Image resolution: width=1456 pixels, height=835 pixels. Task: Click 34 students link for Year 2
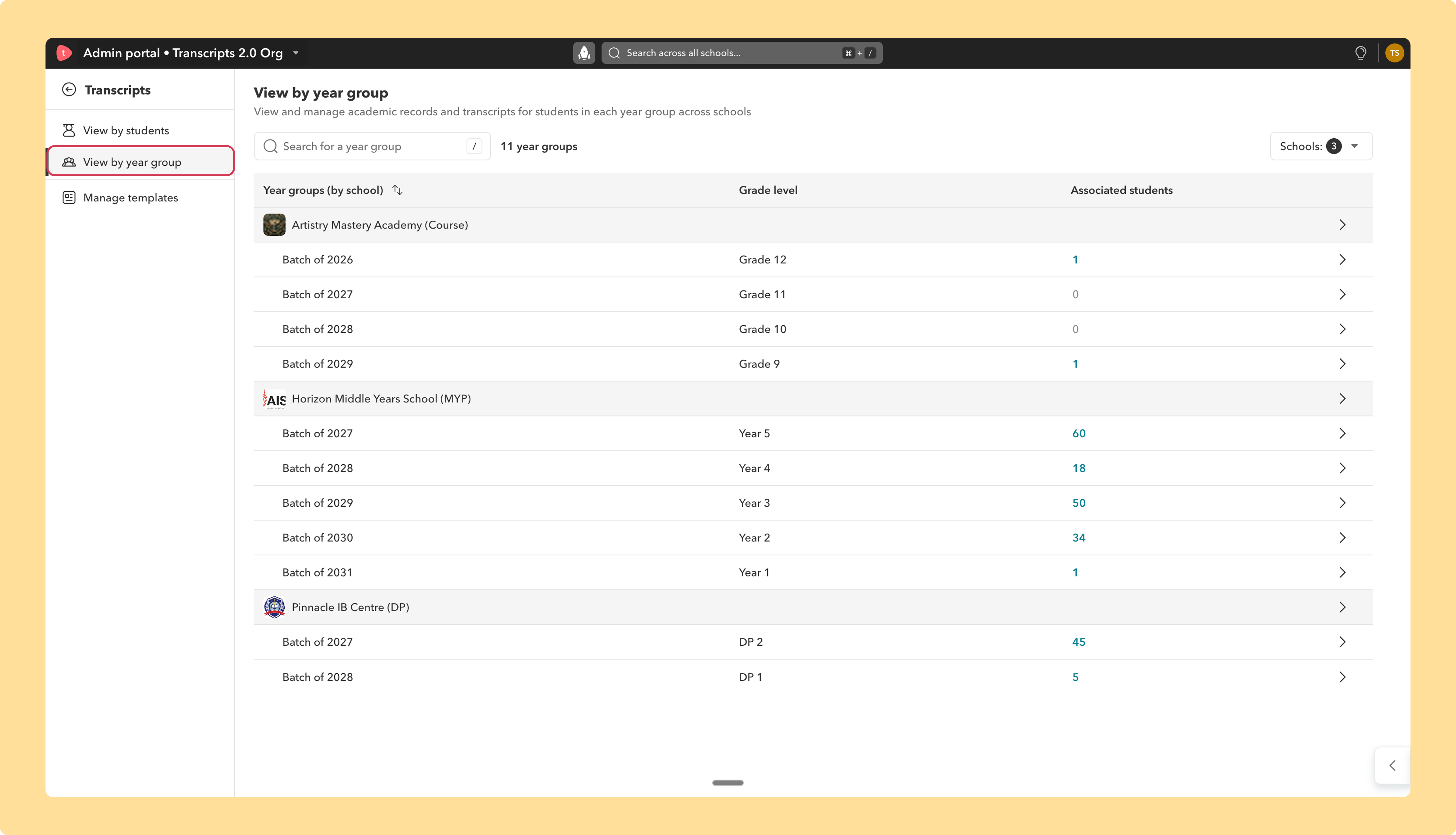click(x=1079, y=537)
